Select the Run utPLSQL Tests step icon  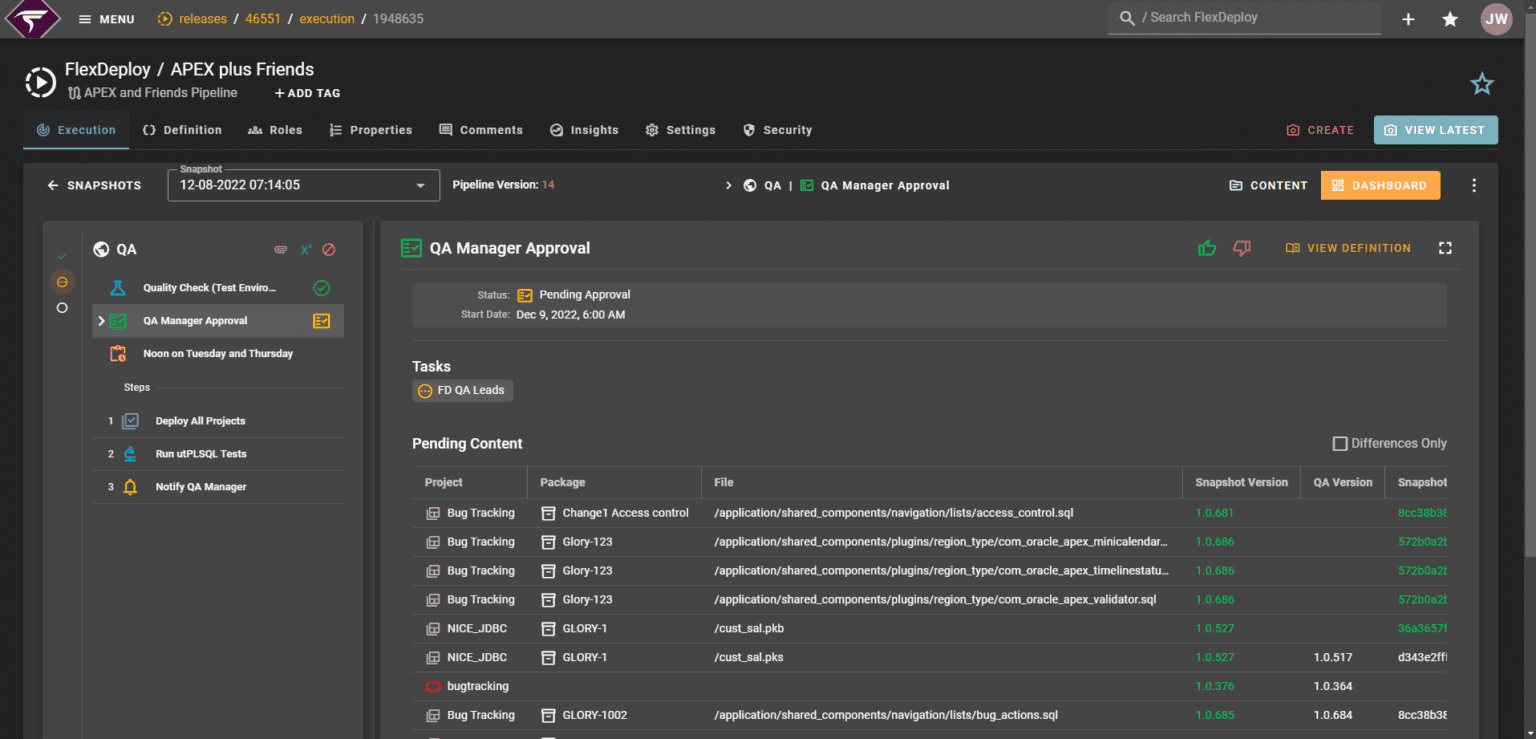(131, 453)
